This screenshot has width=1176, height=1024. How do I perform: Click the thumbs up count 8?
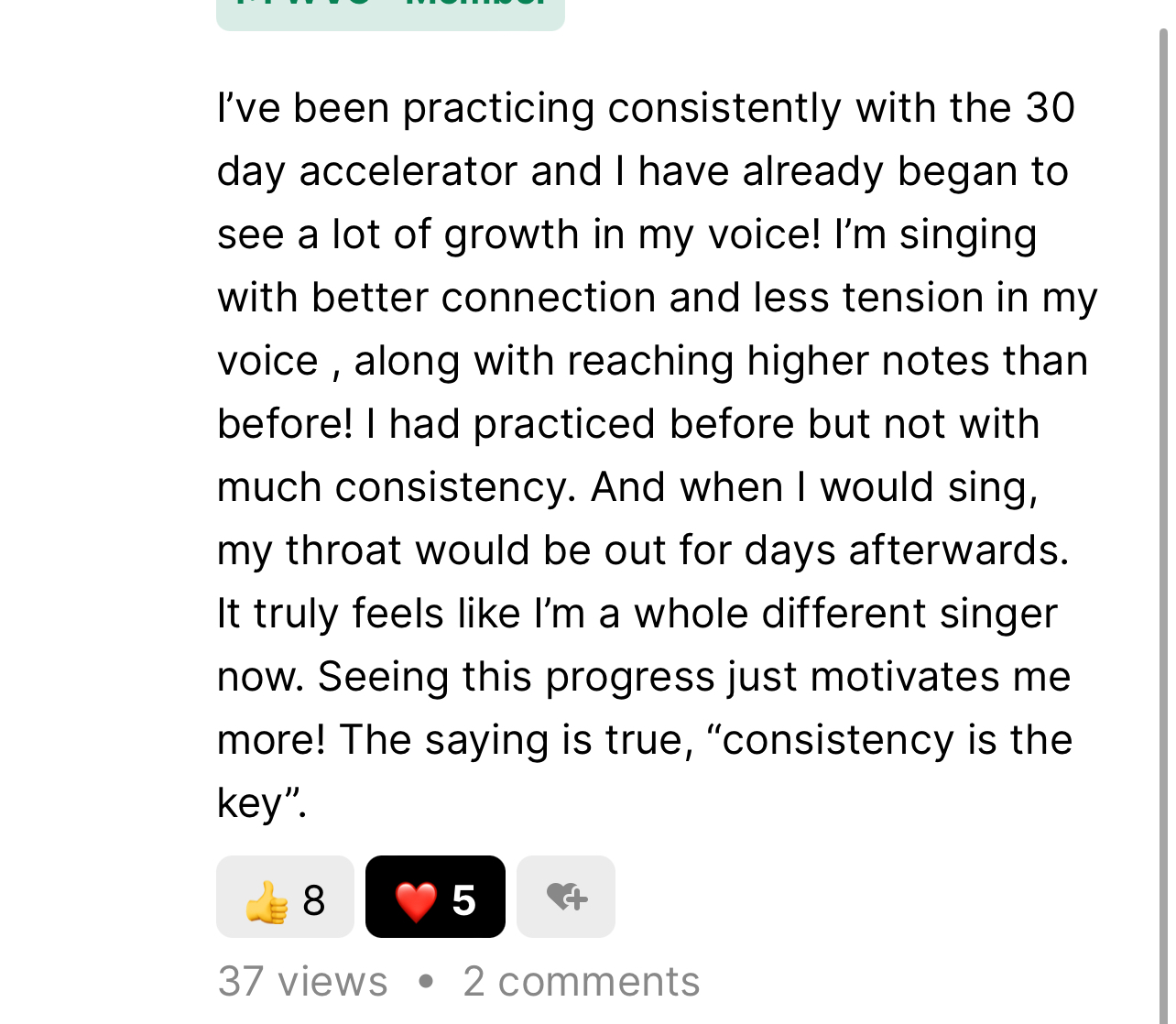314,901
